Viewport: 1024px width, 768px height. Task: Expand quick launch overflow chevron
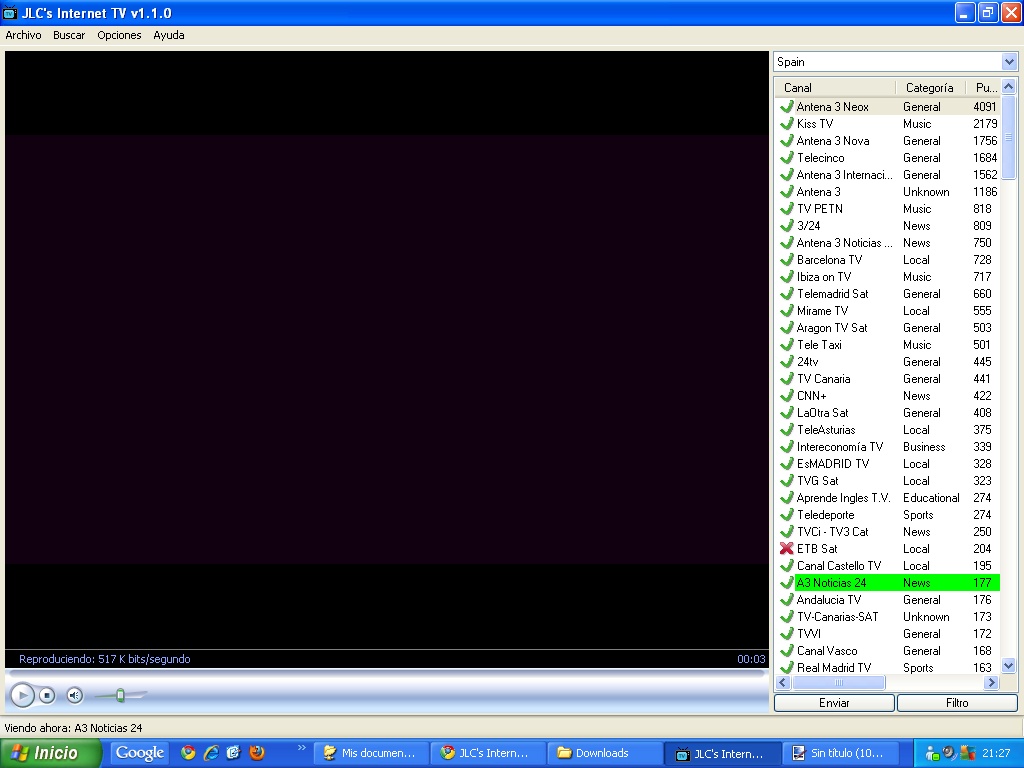pos(301,748)
